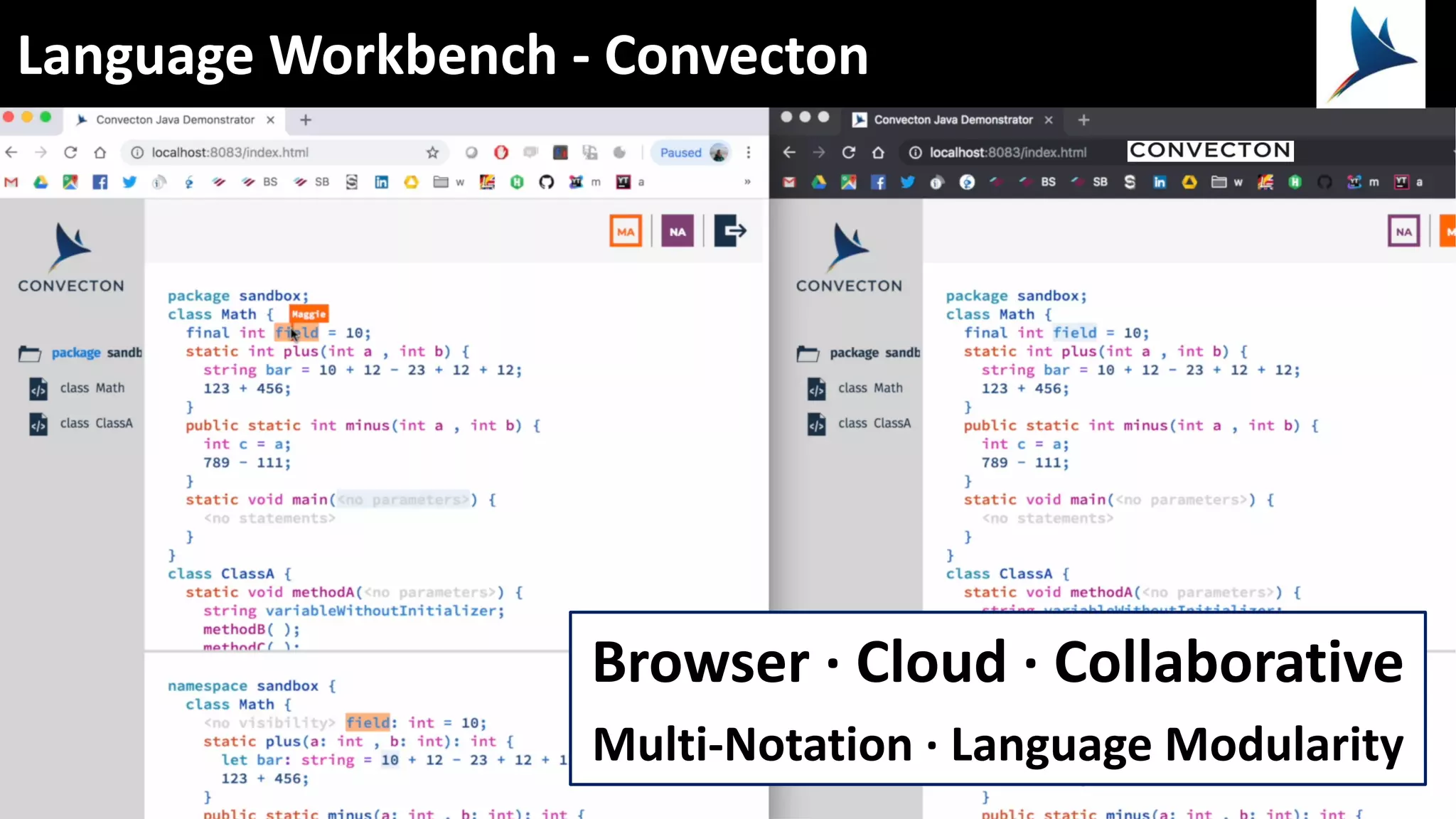This screenshot has height=819, width=1456.
Task: Close the Convecton tab in right browser
Action: point(1049,120)
